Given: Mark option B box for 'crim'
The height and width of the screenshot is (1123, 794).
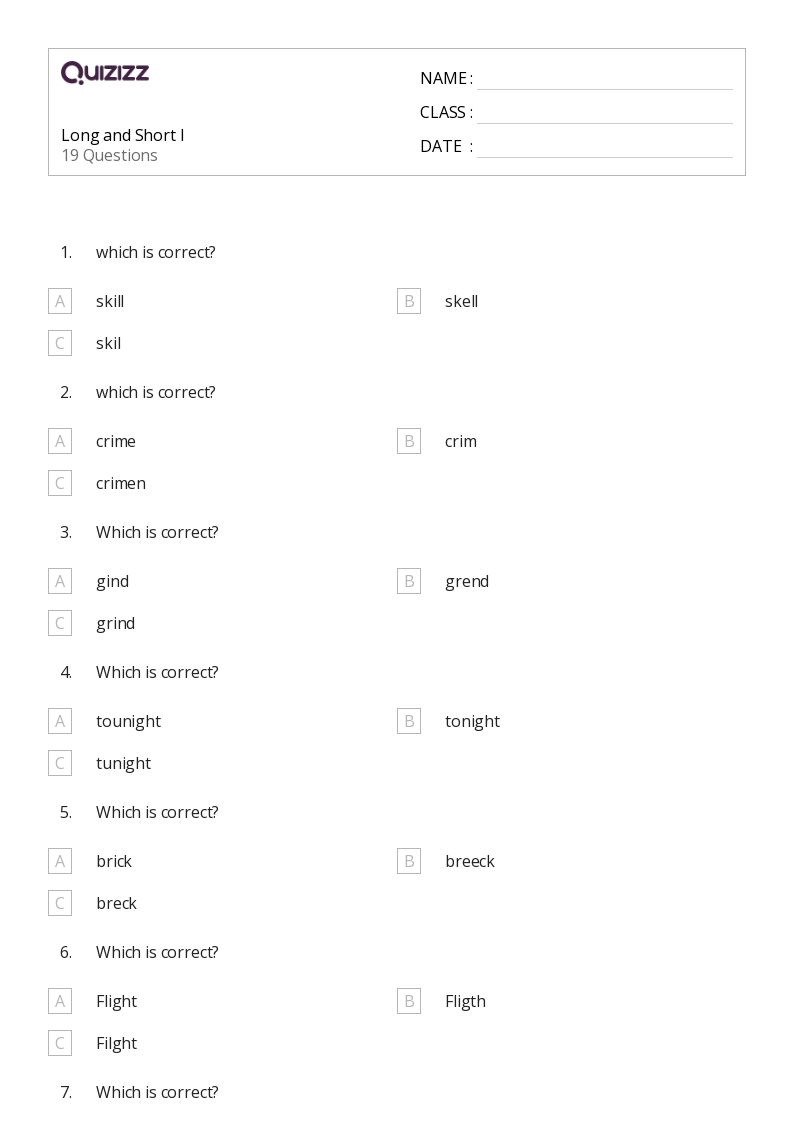Looking at the screenshot, I should (409, 441).
